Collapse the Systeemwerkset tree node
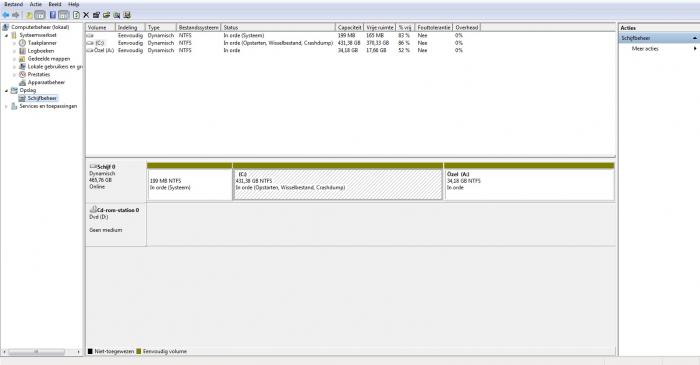Viewport: 700px width, 365px height. 6,35
